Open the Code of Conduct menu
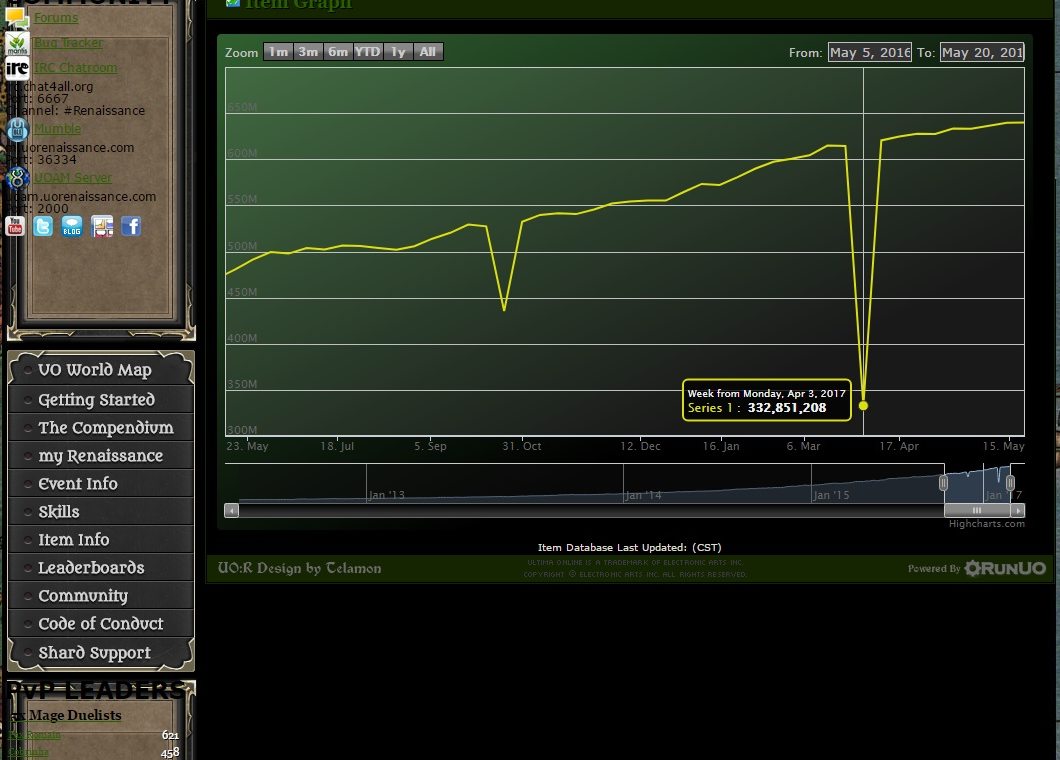Image resolution: width=1060 pixels, height=760 pixels. coord(101,623)
